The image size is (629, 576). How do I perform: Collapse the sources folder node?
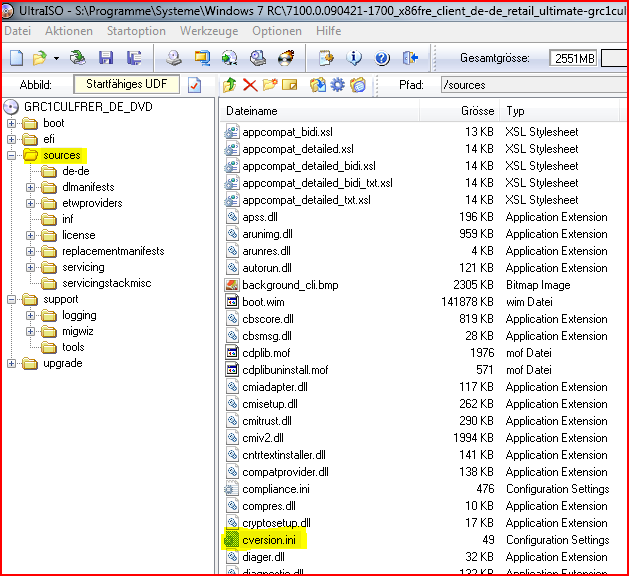click(x=11, y=155)
